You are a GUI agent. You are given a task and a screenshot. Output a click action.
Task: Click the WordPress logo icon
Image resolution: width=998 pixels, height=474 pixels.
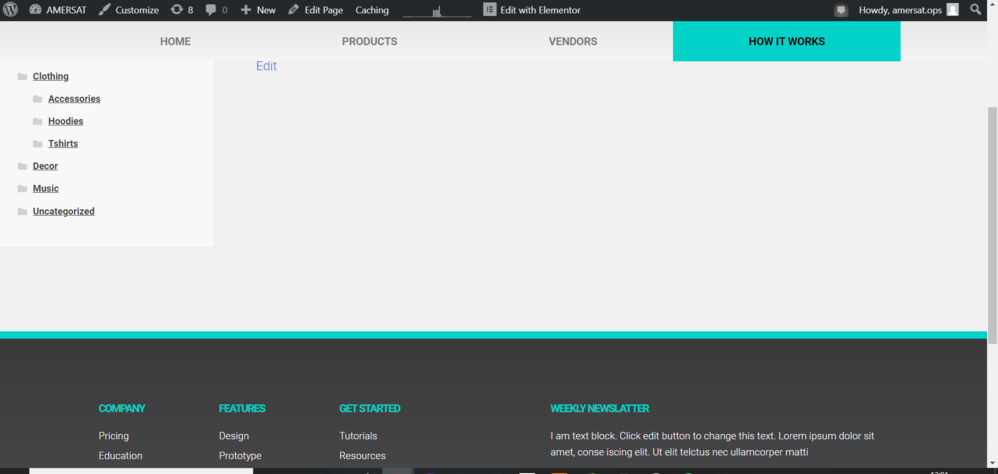pos(10,10)
